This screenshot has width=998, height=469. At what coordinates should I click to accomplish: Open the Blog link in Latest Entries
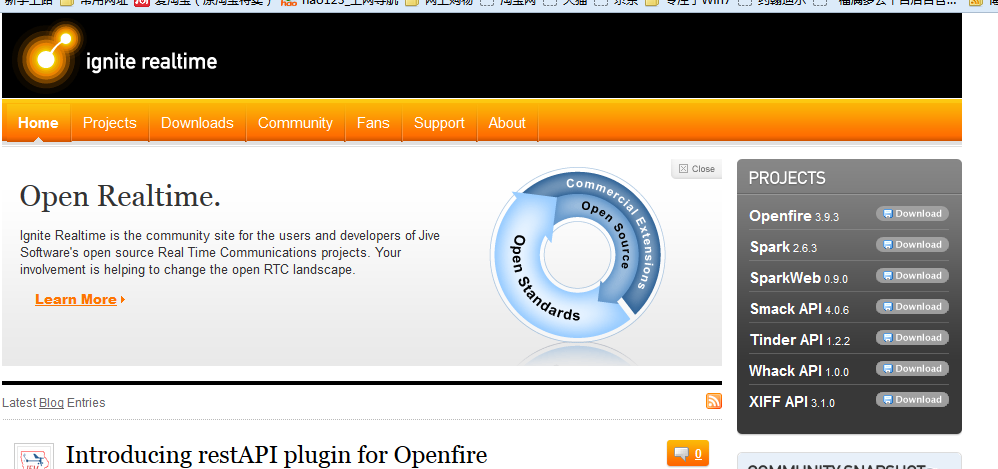pos(51,403)
